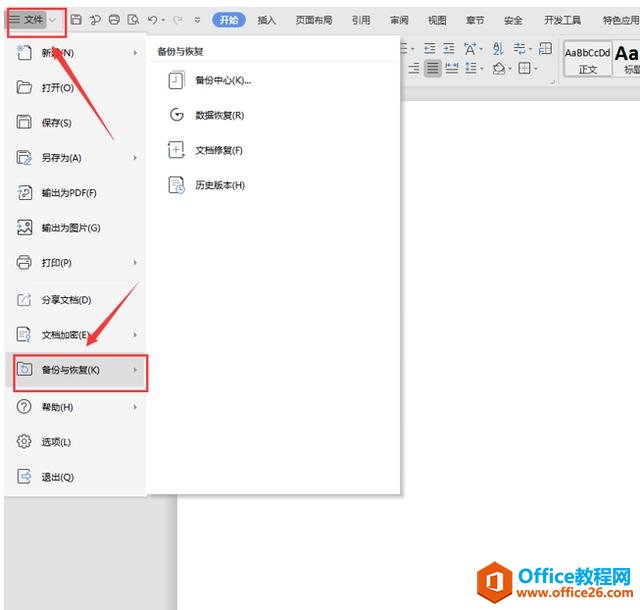Click the show/hide paragraph marks icon
This screenshot has height=610, width=640.
tap(519, 49)
